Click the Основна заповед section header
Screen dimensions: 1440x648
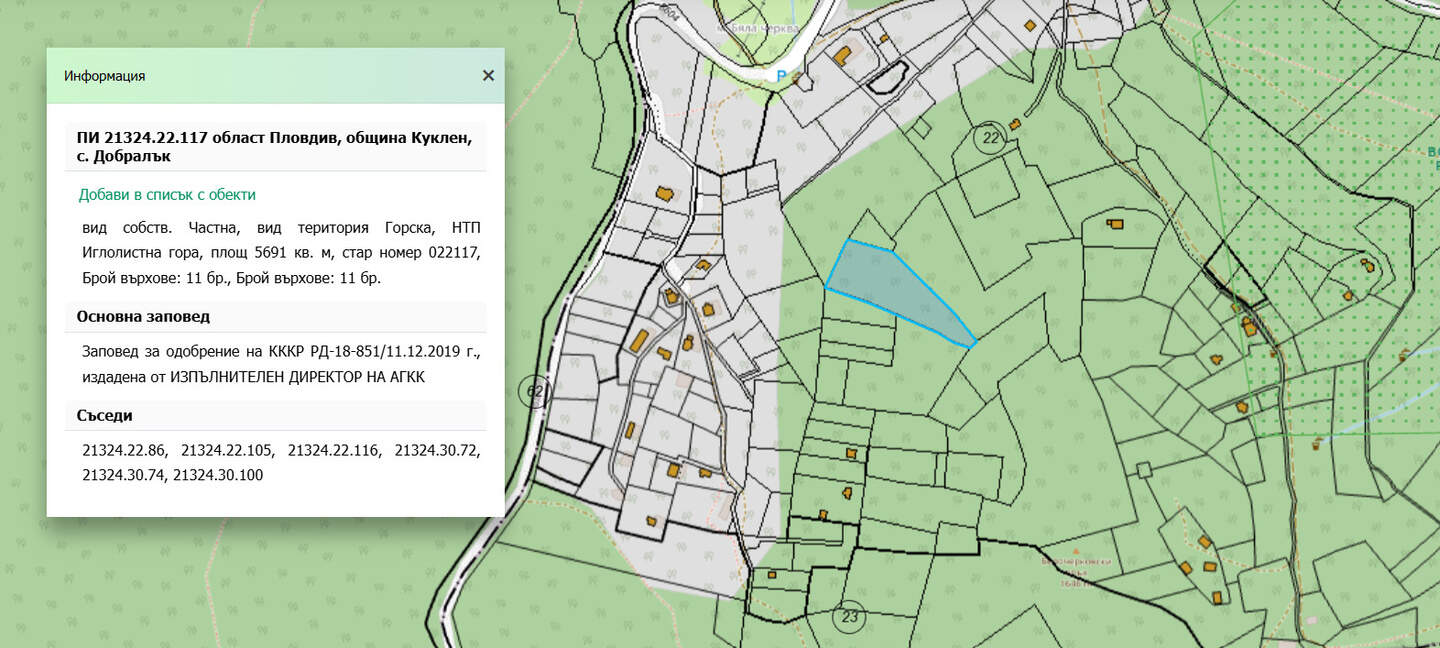point(143,317)
